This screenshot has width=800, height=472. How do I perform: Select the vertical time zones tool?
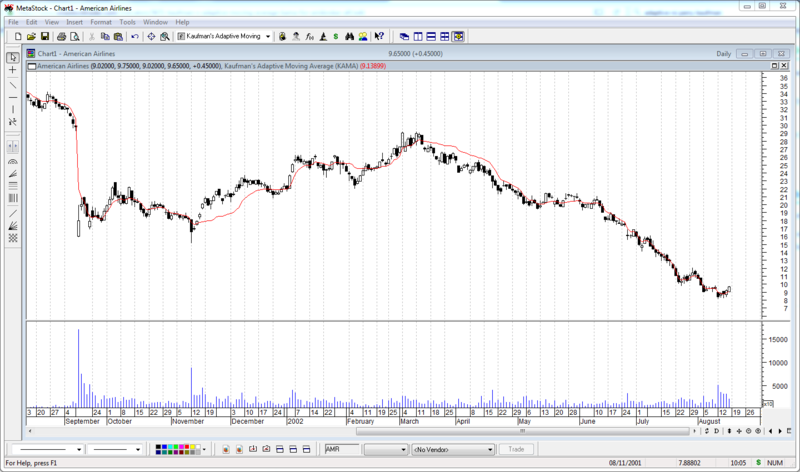pyautogui.click(x=13, y=198)
